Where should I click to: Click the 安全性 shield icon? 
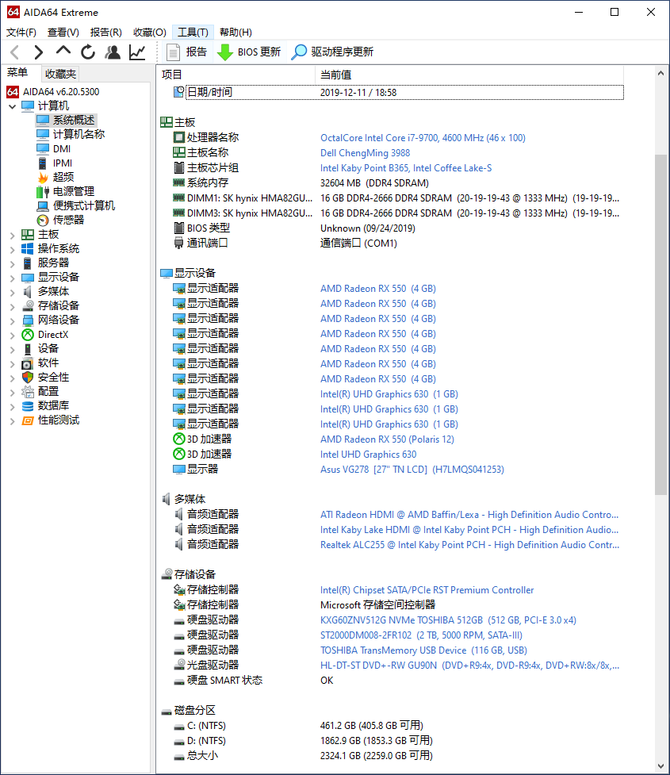tap(28, 378)
